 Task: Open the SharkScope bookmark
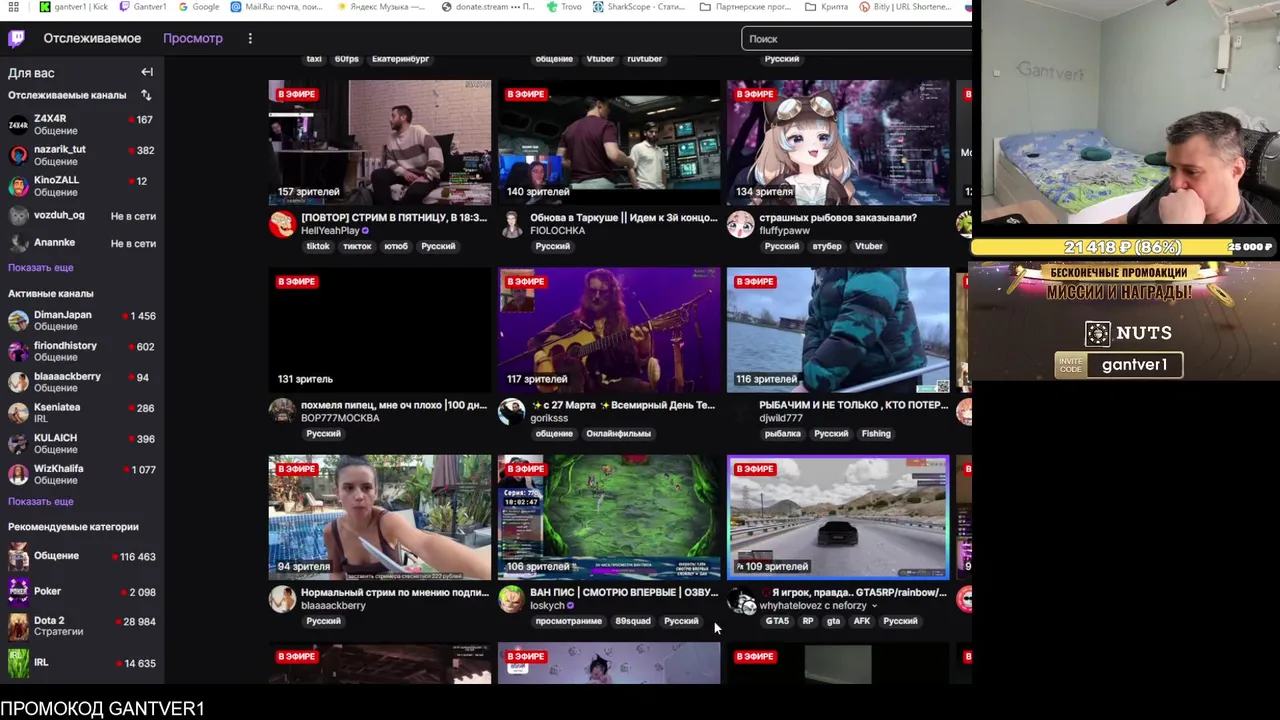pos(639,7)
